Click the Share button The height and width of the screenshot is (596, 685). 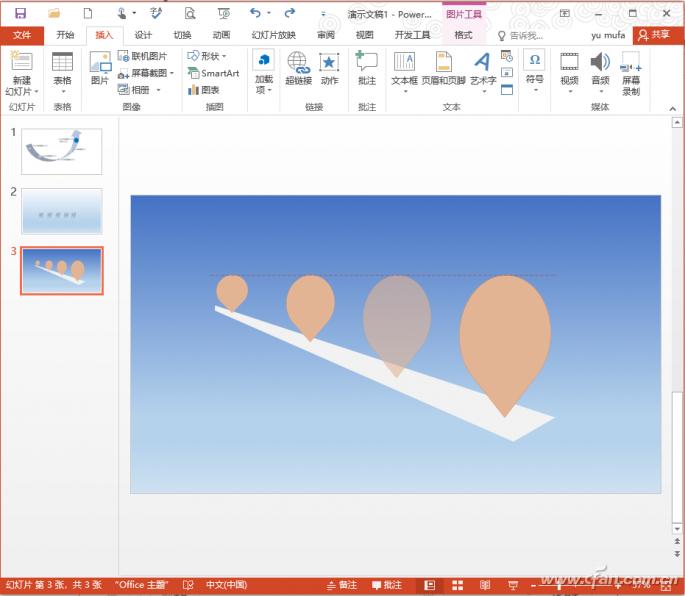654,34
